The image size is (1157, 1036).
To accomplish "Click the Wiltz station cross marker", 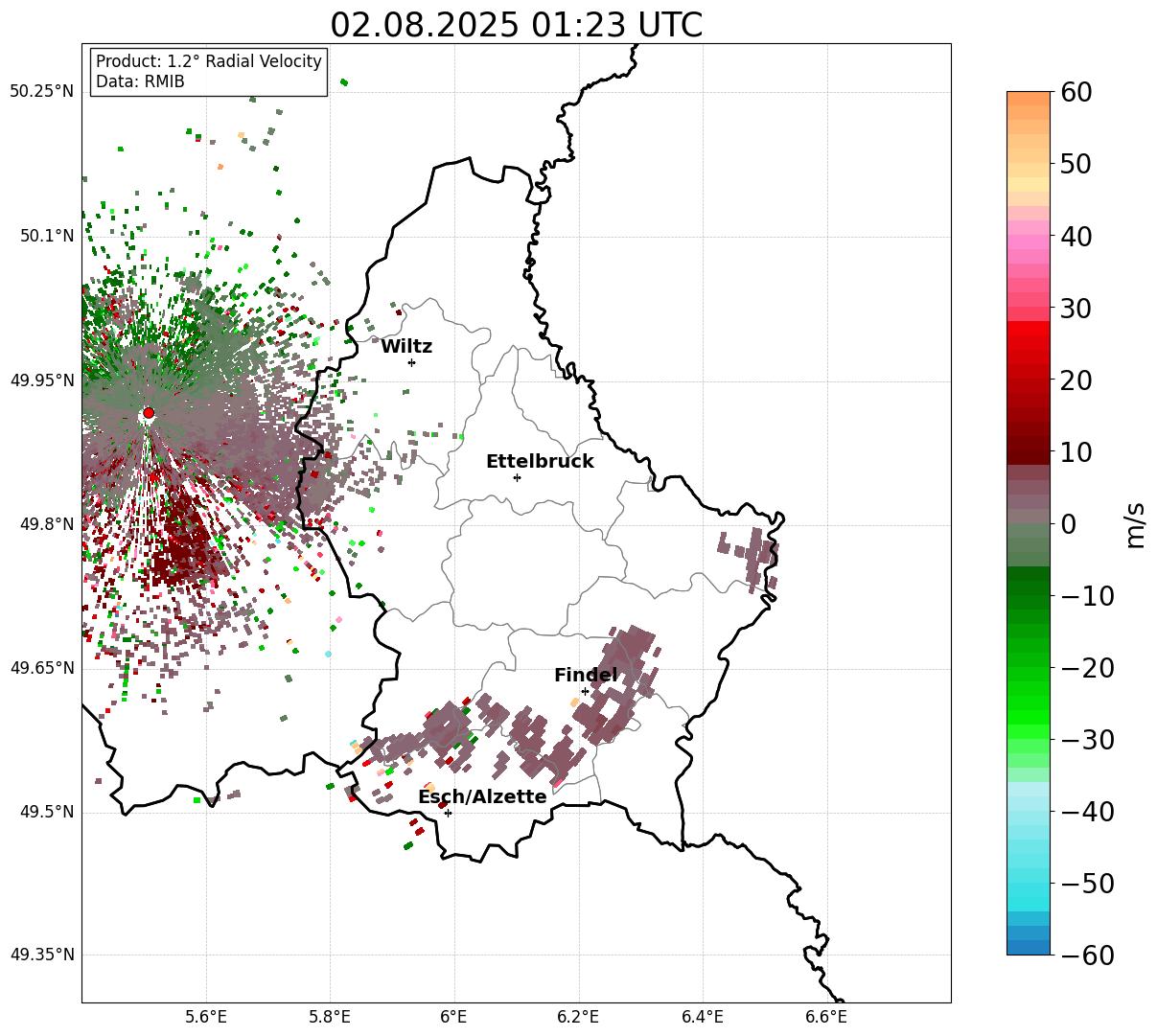I will (411, 362).
